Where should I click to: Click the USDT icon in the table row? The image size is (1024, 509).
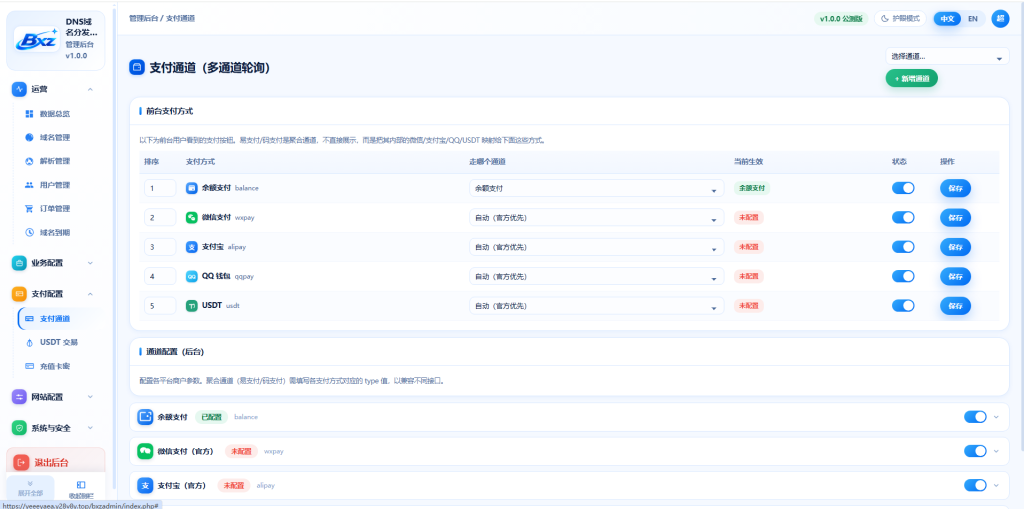(x=191, y=306)
